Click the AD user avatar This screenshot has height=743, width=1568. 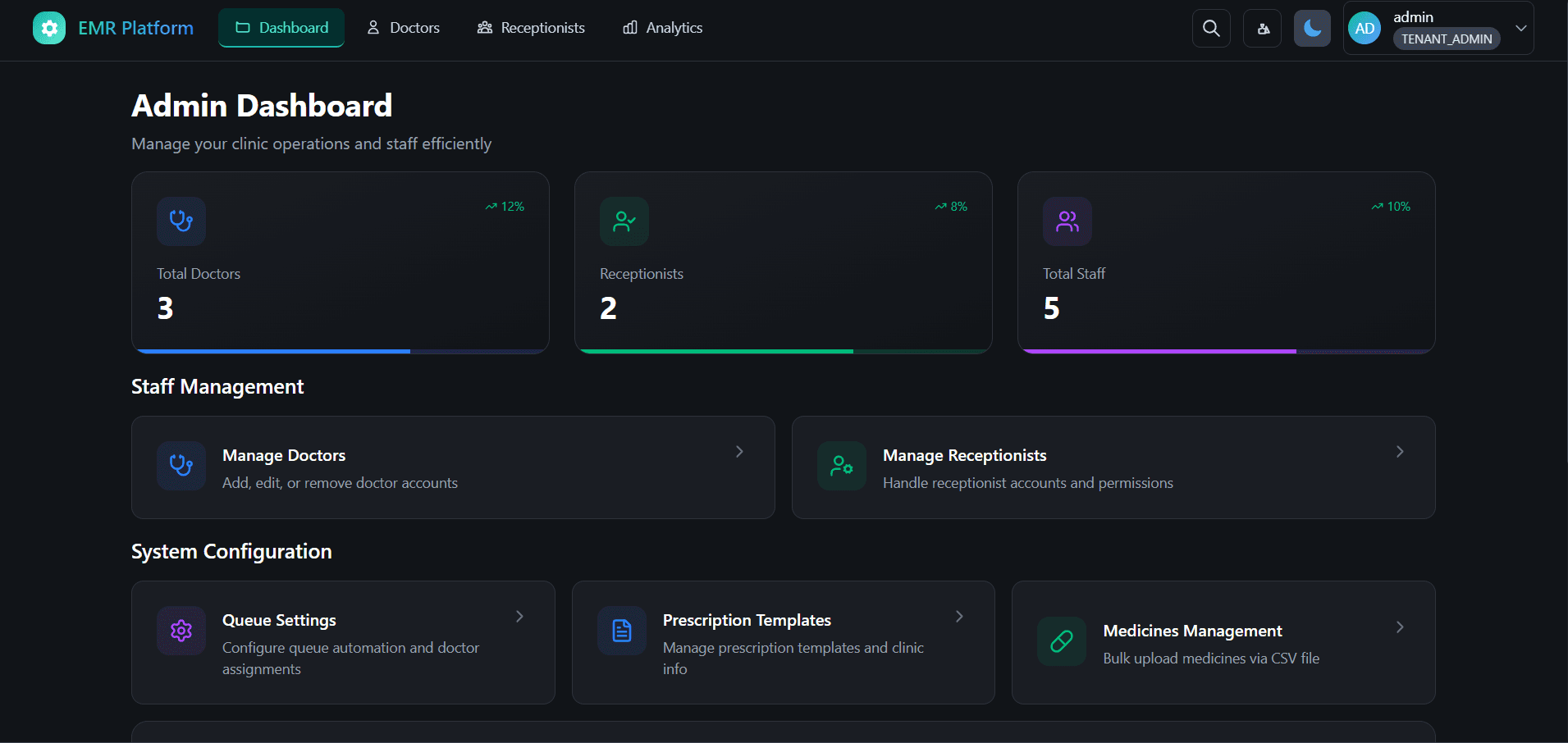[x=1365, y=29]
